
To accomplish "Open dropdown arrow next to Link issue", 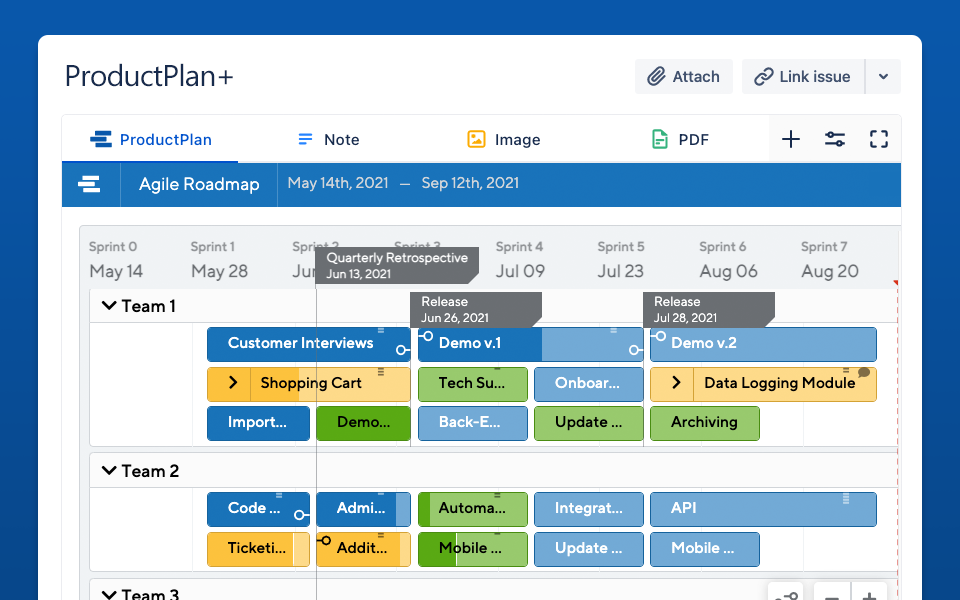I will coord(883,77).
